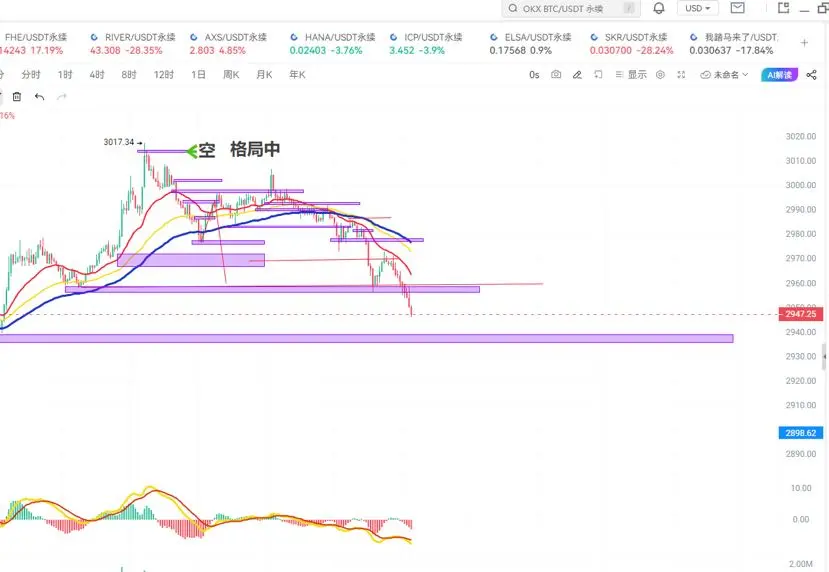
Task: Click the MACD 10.00 scale label
Action: tap(800, 488)
